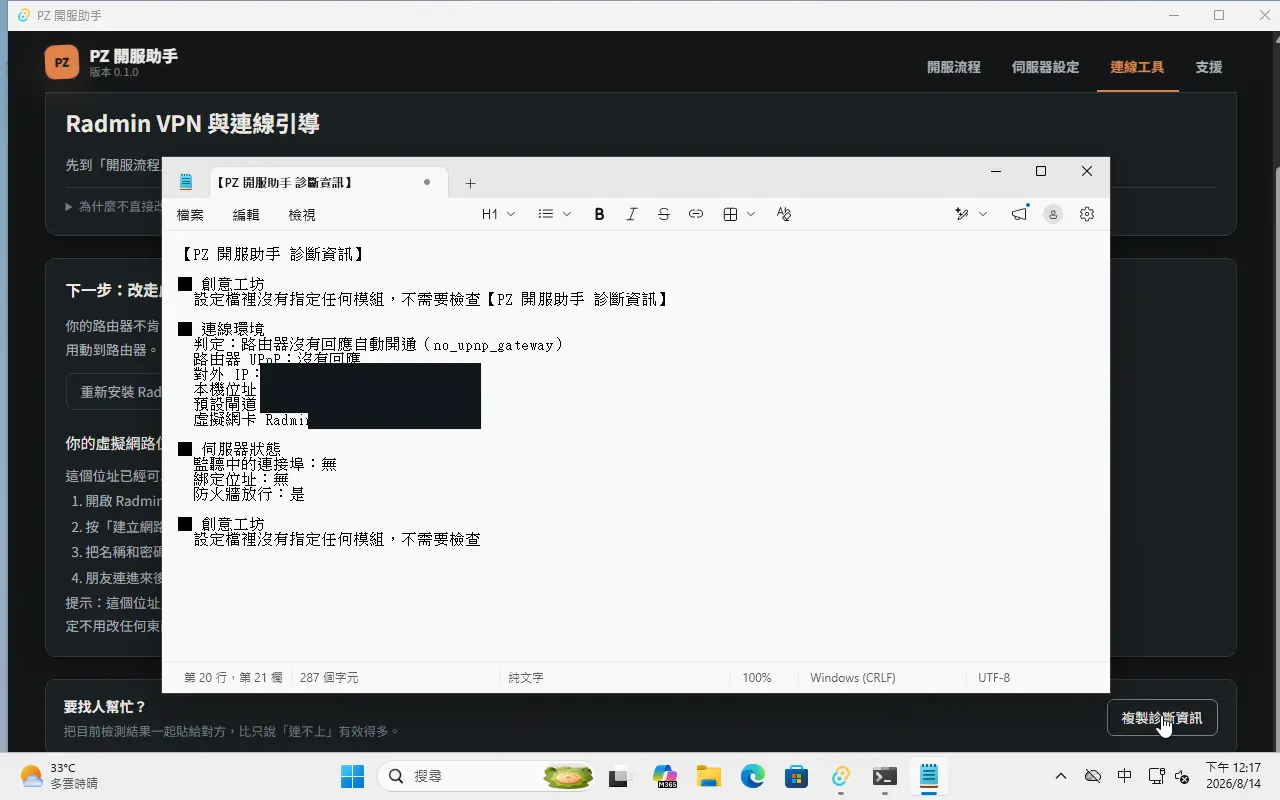Open the 支援 tab

point(1209,67)
